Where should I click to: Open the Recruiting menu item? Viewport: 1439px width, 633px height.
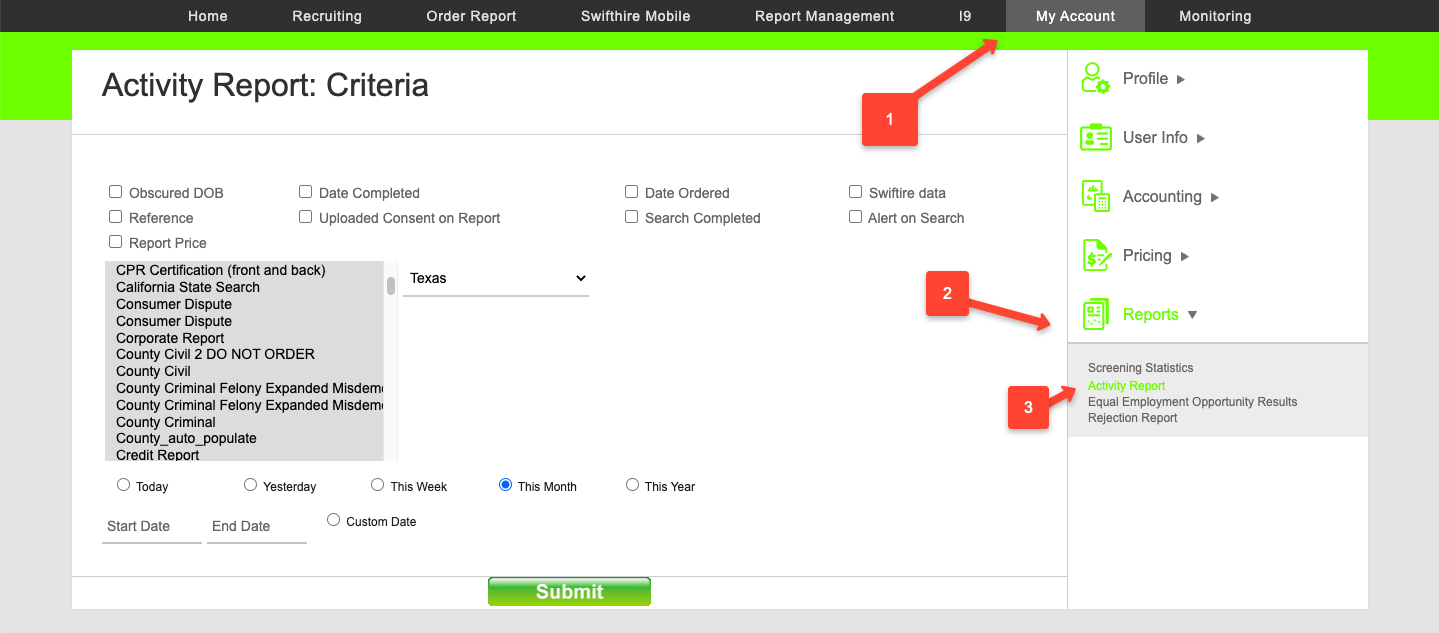pyautogui.click(x=327, y=16)
